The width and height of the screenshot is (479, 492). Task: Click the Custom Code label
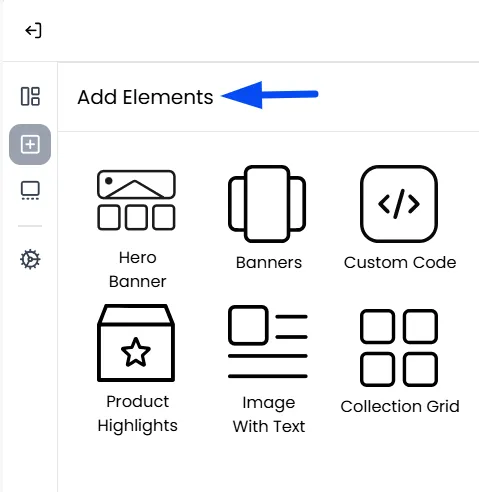tap(400, 262)
